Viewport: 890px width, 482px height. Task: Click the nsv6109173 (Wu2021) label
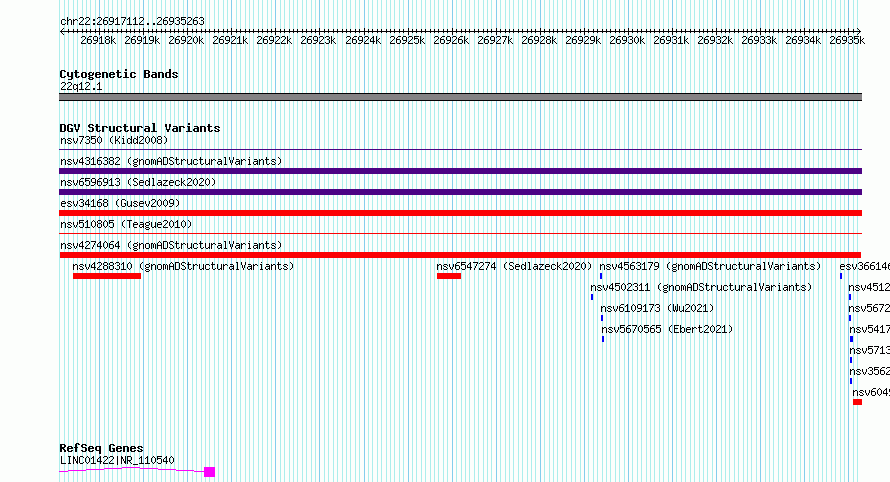[657, 308]
